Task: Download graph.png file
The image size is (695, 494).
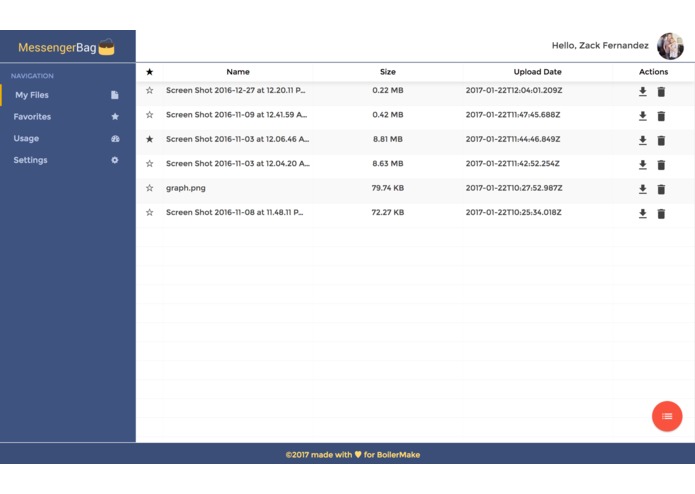Action: (x=642, y=189)
